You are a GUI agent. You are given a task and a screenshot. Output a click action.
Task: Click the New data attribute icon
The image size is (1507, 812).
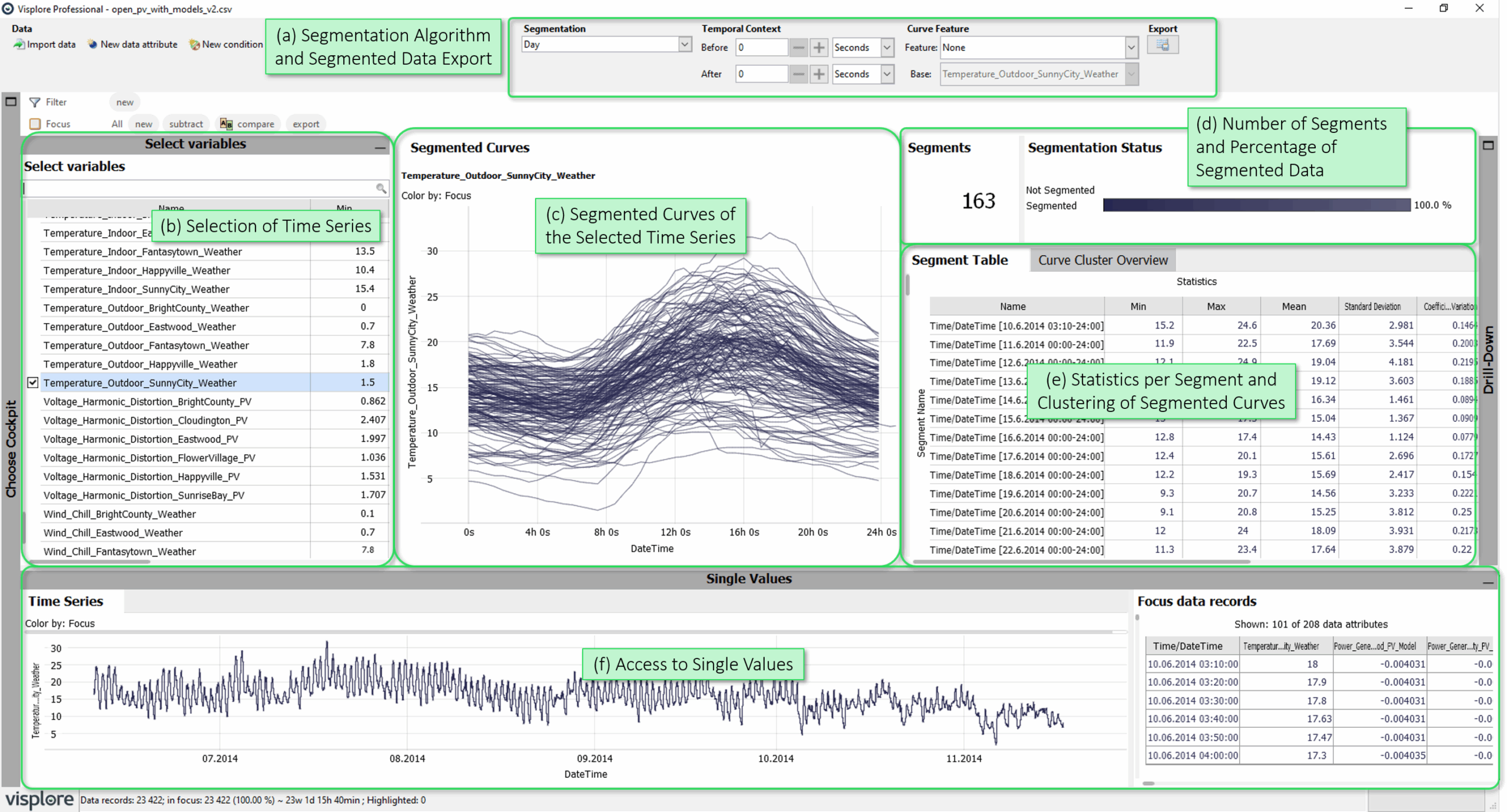[x=92, y=44]
